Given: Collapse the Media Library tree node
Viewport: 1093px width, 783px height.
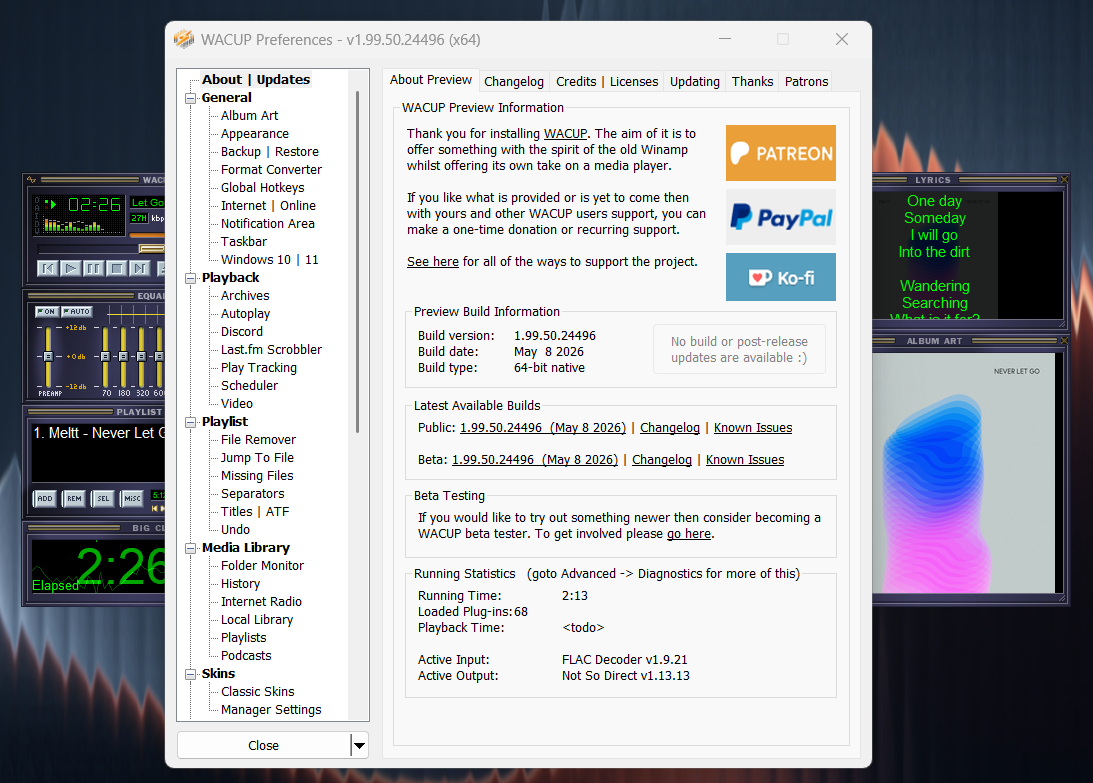Looking at the screenshot, I should (x=190, y=549).
